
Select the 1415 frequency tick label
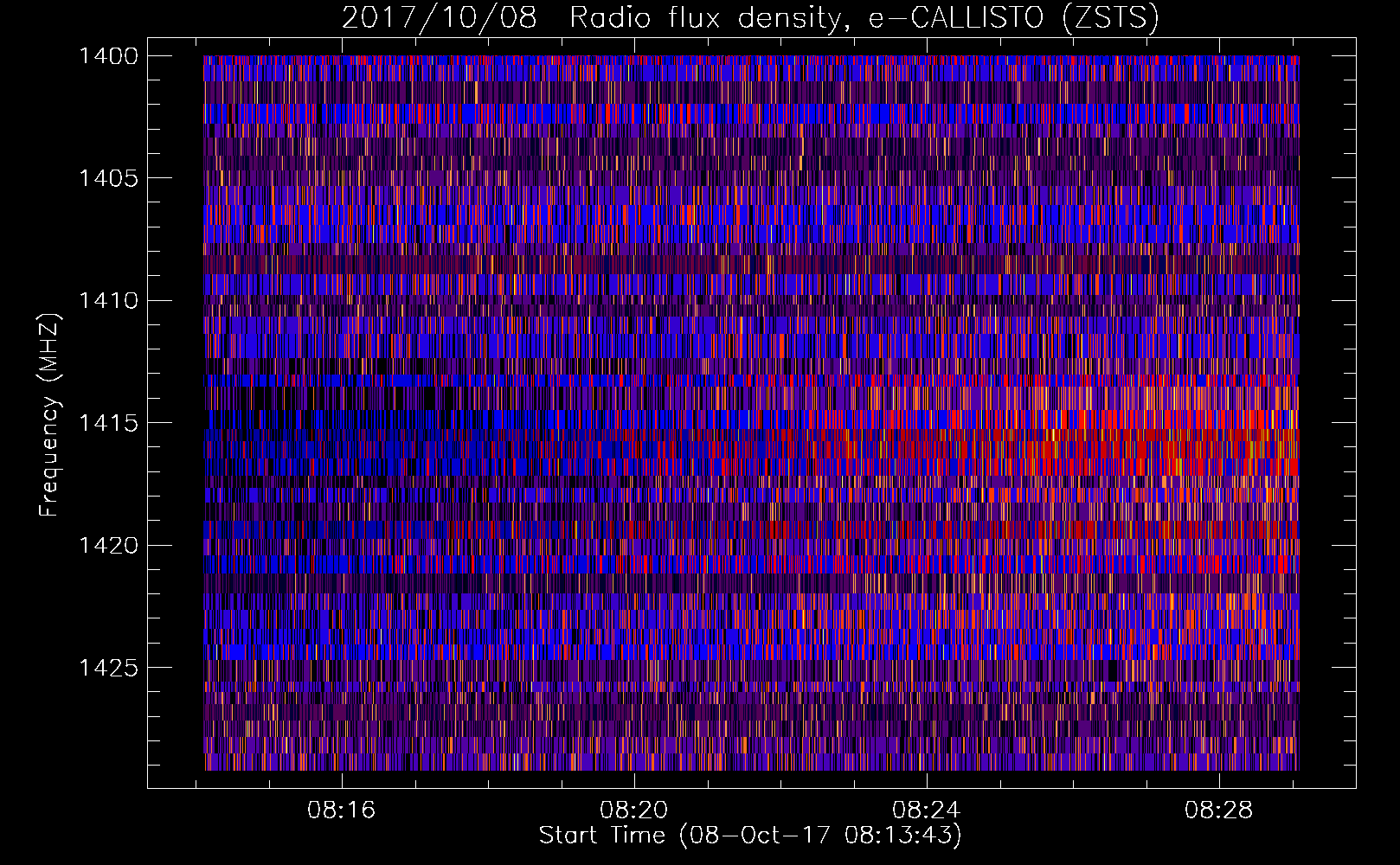[x=108, y=423]
